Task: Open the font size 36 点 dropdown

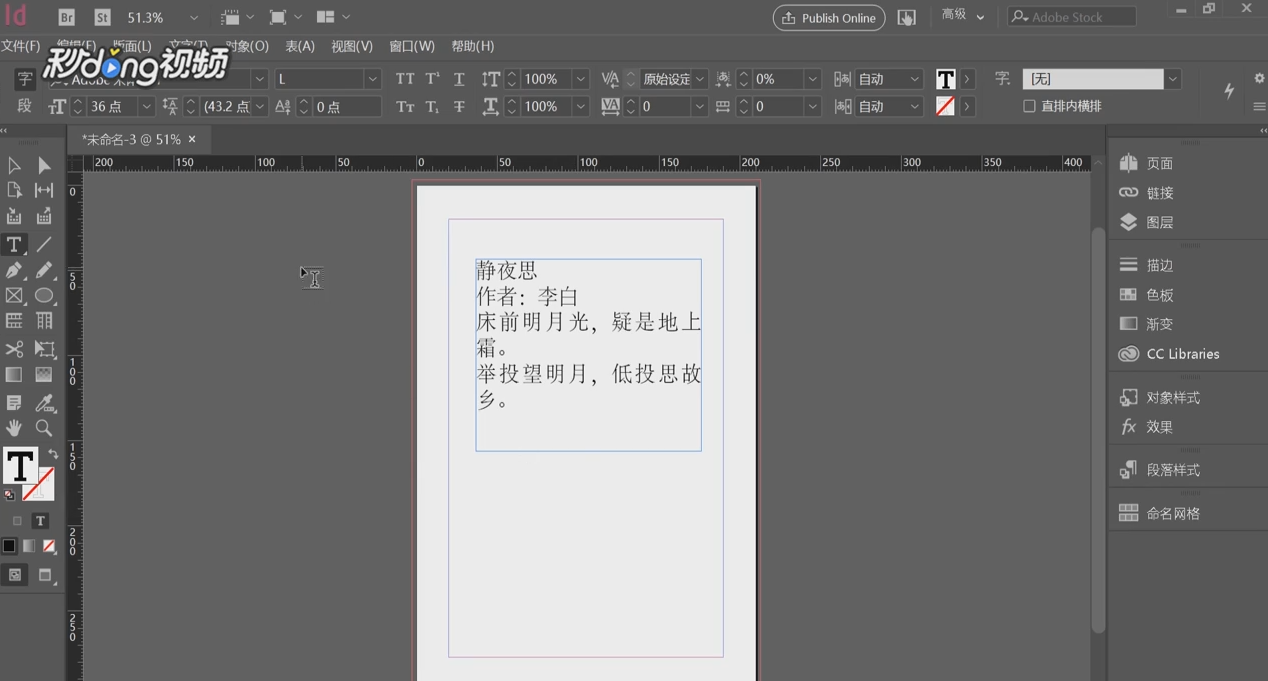Action: click(146, 106)
